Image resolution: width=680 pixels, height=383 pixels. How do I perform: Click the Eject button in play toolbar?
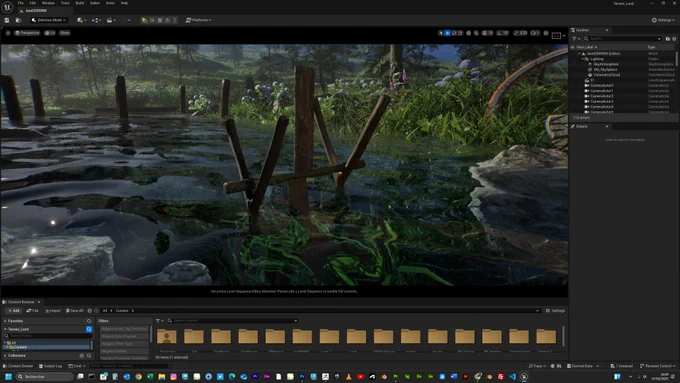[167, 20]
